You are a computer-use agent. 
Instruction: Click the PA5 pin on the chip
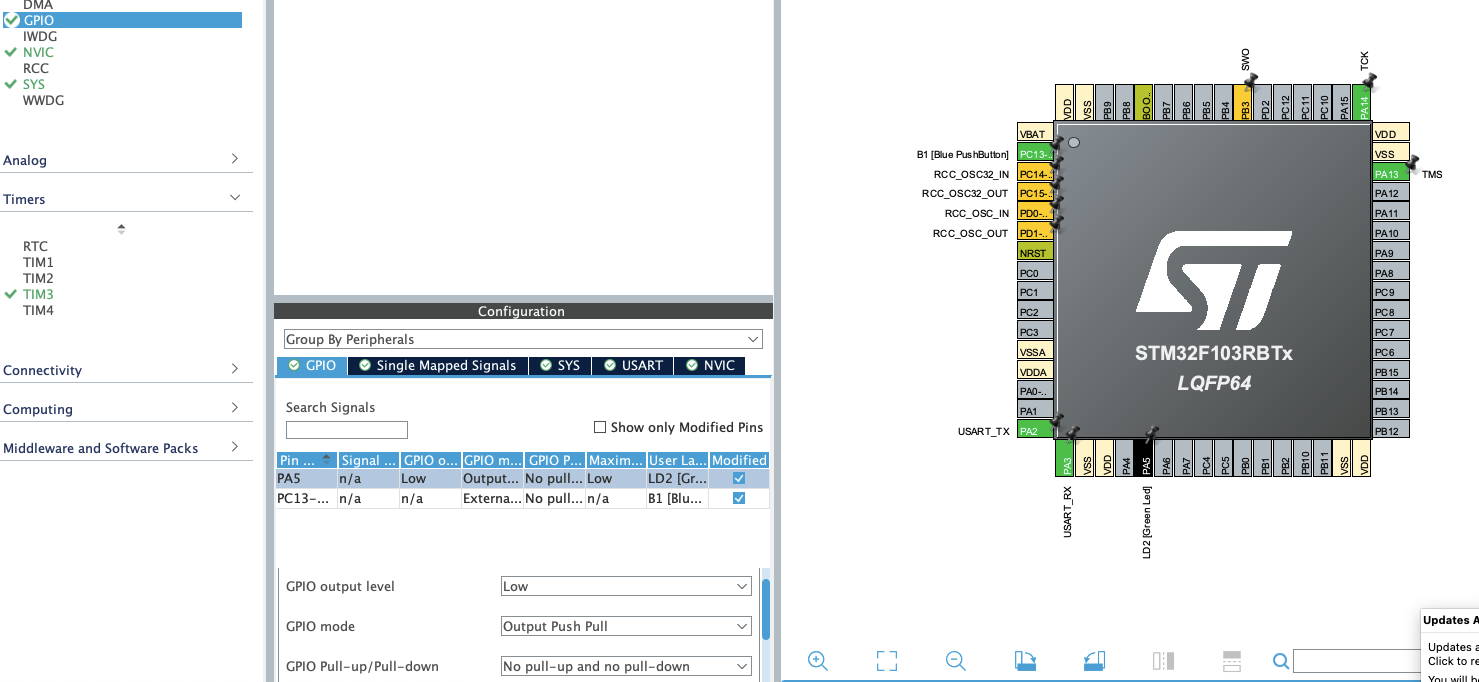point(1146,458)
